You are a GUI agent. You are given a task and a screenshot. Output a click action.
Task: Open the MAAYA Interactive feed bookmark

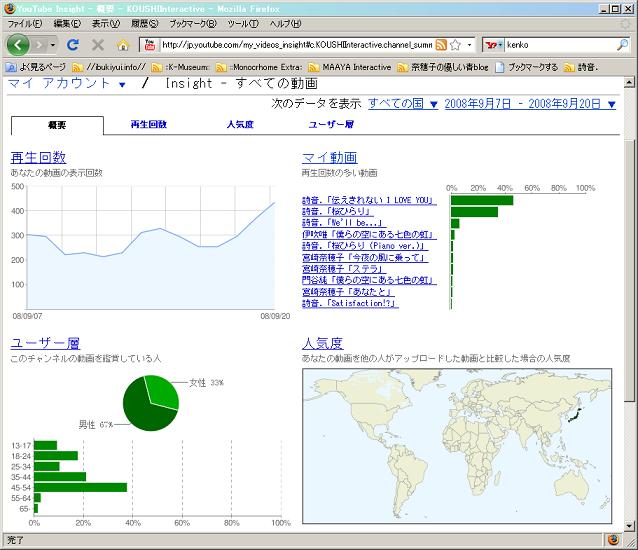(x=350, y=68)
